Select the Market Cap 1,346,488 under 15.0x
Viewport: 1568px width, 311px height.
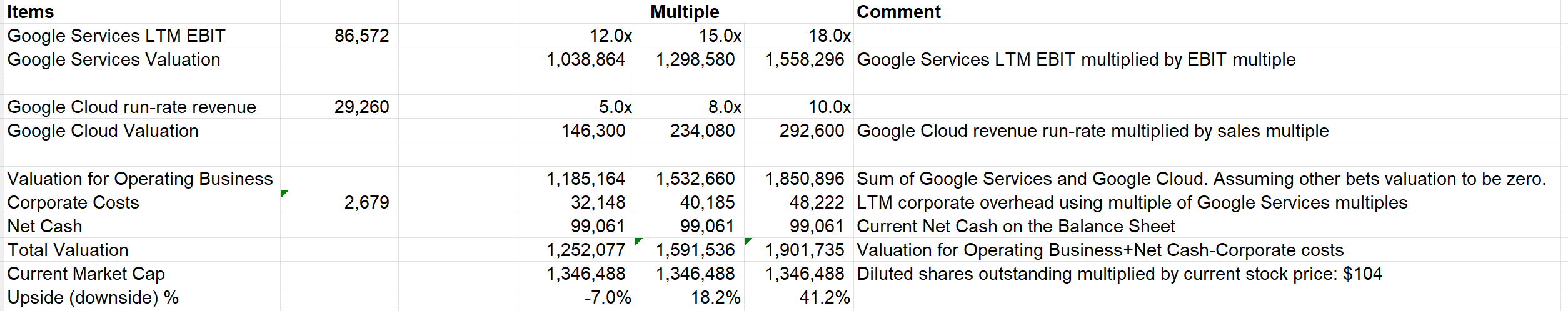point(690,274)
